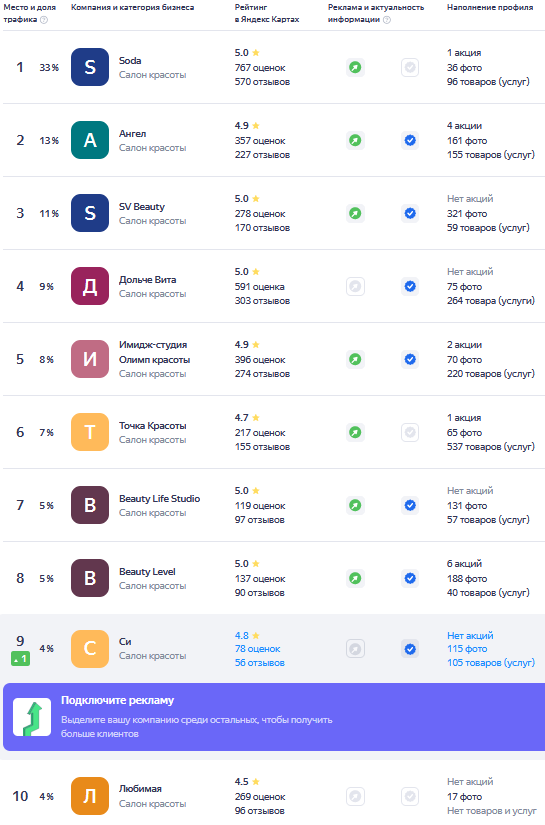Click the blue verified checkmark for Ангел
This screenshot has height=825, width=545.
410,140
